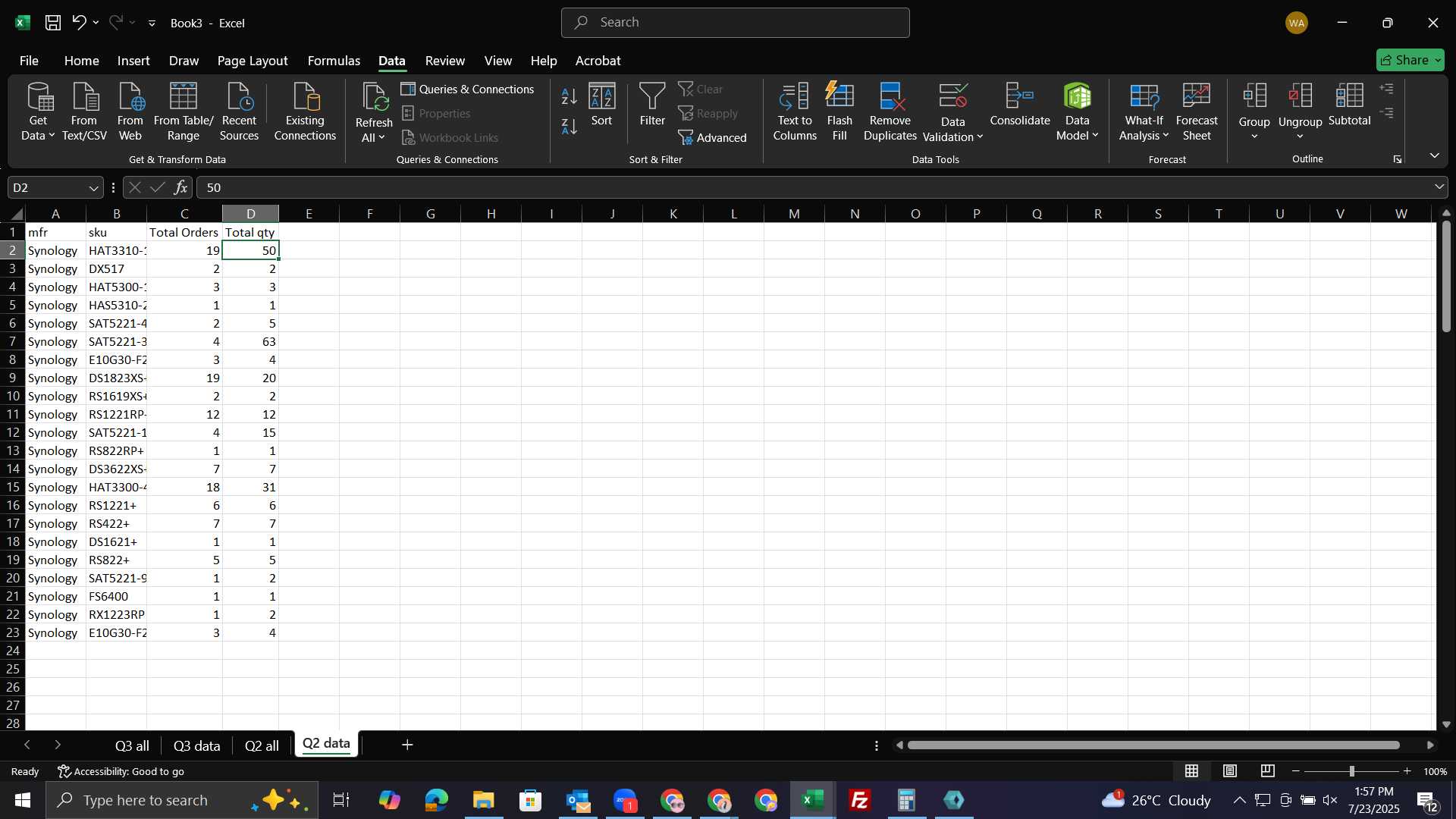1456x819 pixels.
Task: Launch Text to Columns wizard
Action: click(x=795, y=111)
